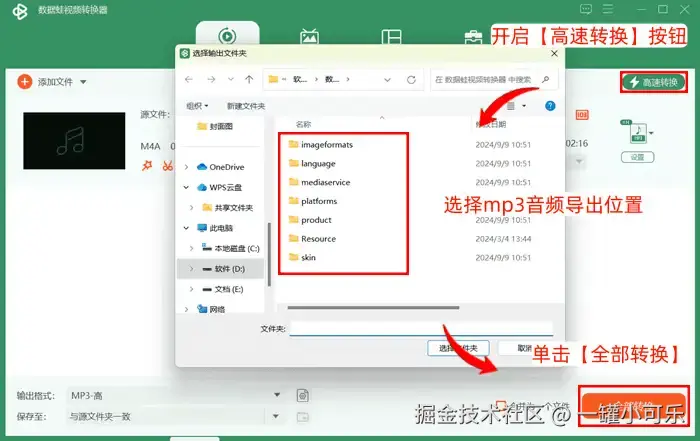This screenshot has width=700, height=441.
Task: Click the scissors cut icon
Action: (167, 166)
